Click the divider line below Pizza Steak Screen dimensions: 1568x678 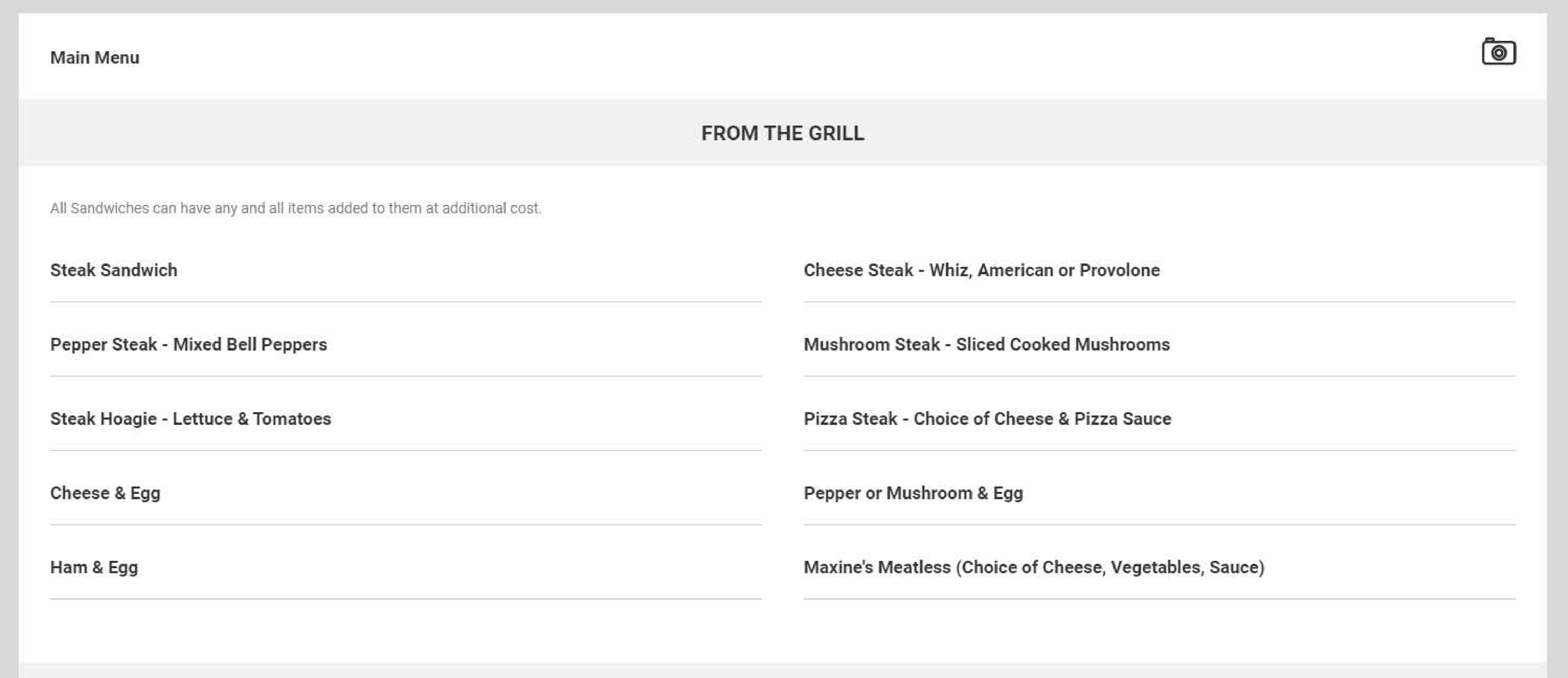1159,450
